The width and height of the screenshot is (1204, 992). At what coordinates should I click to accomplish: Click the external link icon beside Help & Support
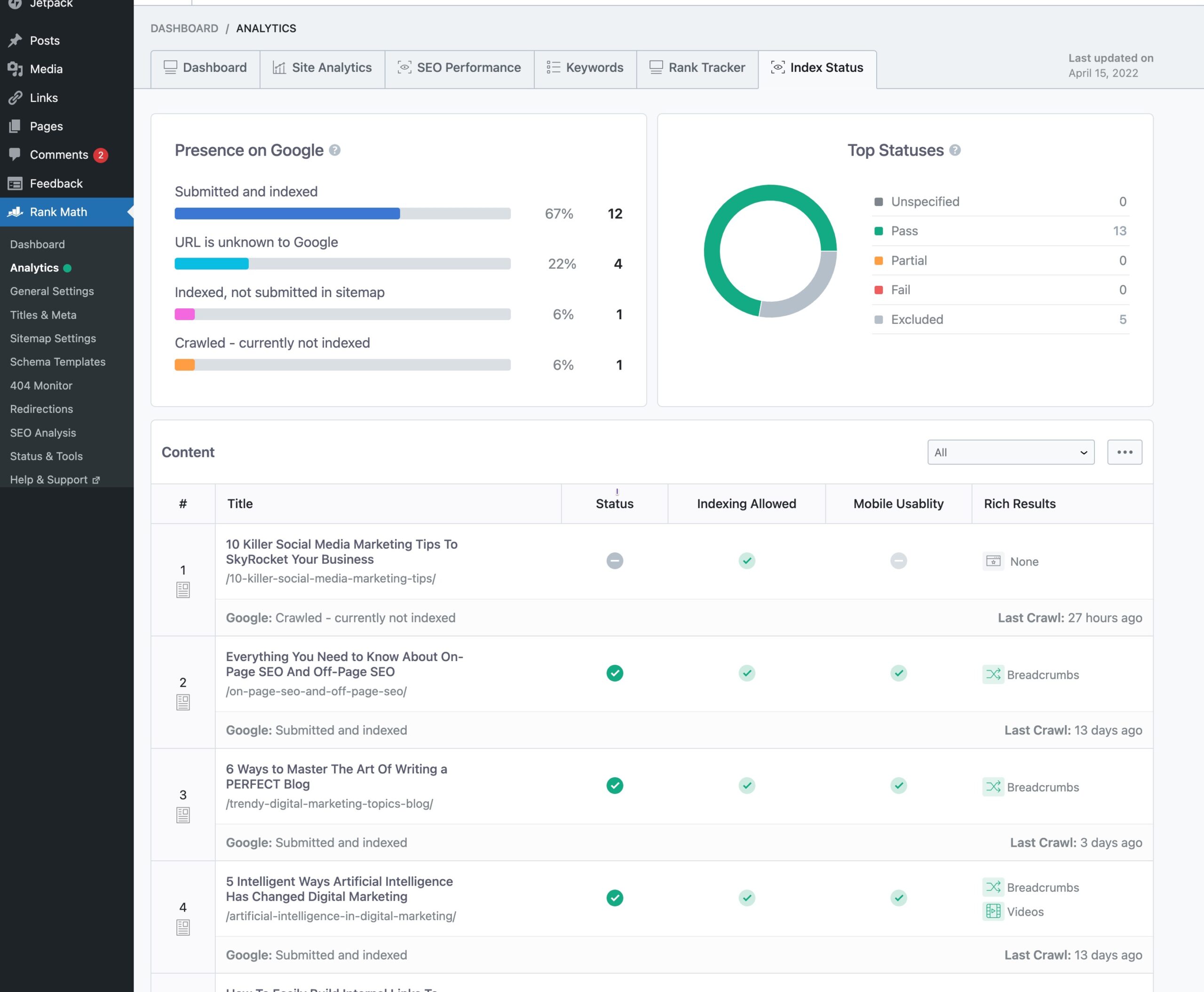pos(96,480)
